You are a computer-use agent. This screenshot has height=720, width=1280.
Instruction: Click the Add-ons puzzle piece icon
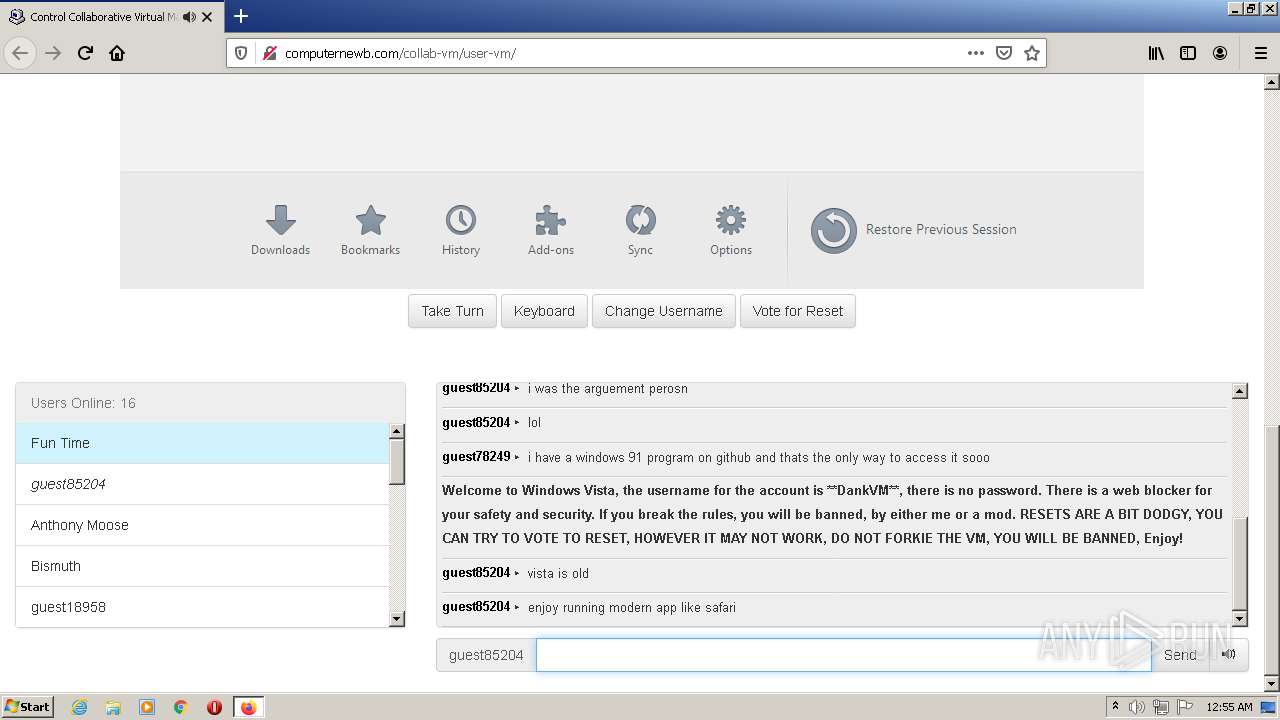point(551,230)
